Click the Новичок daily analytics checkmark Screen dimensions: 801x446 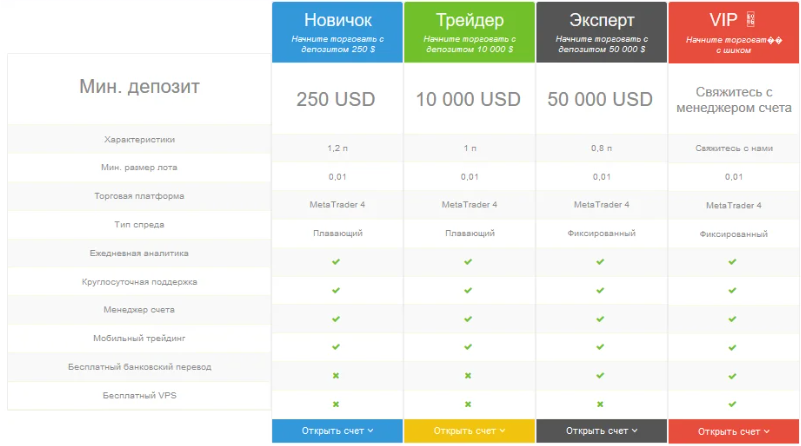point(337,262)
